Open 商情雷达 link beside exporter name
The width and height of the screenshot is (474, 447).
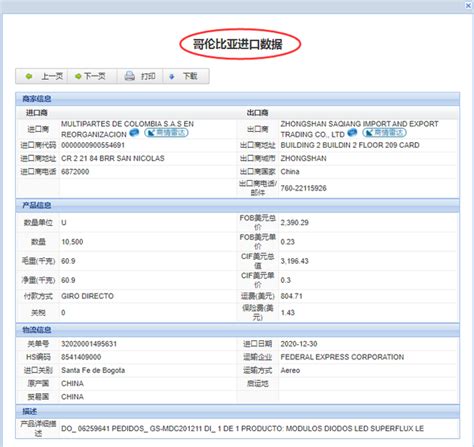pyautogui.click(x=384, y=133)
